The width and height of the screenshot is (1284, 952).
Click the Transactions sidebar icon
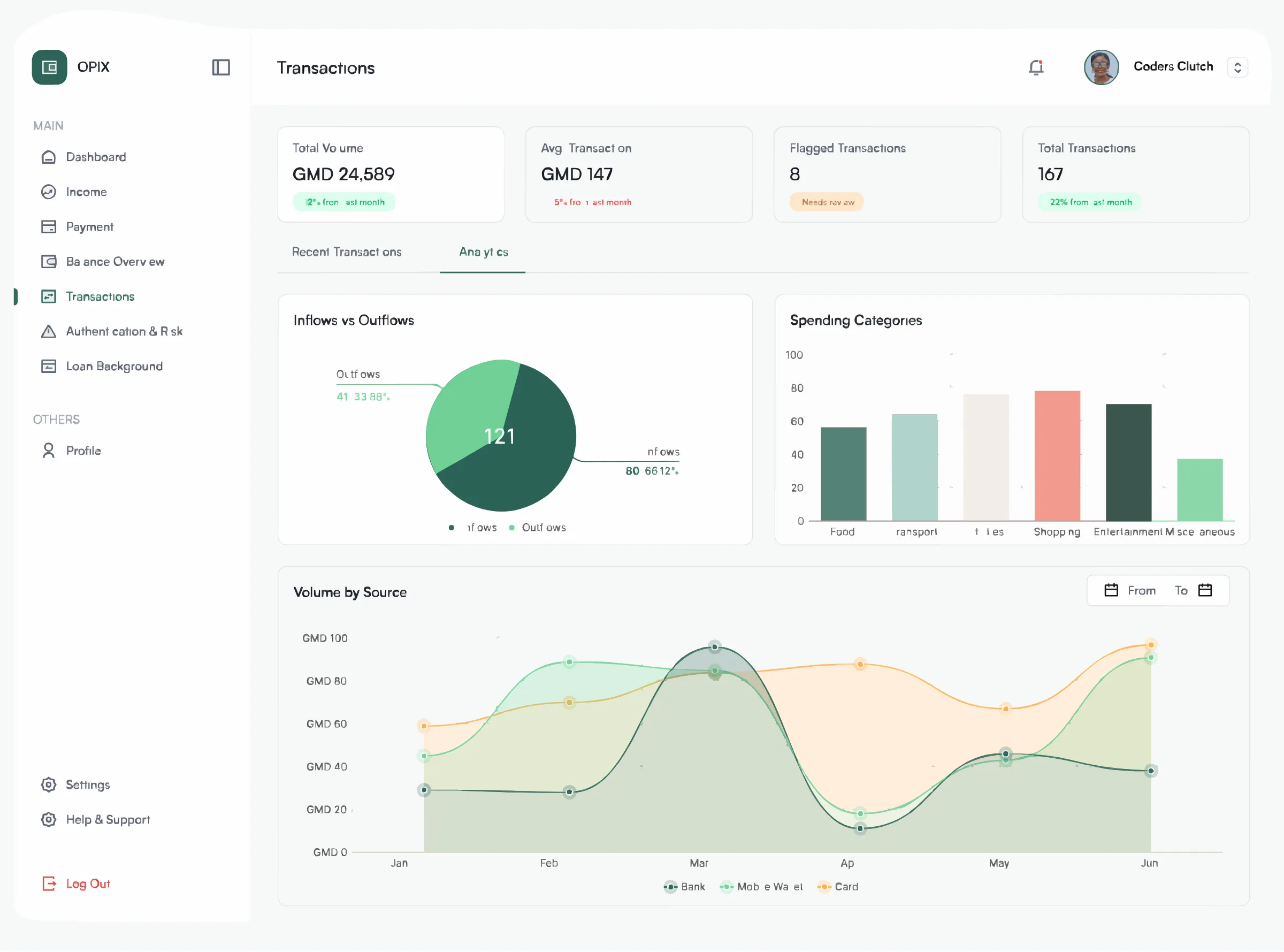(x=49, y=297)
